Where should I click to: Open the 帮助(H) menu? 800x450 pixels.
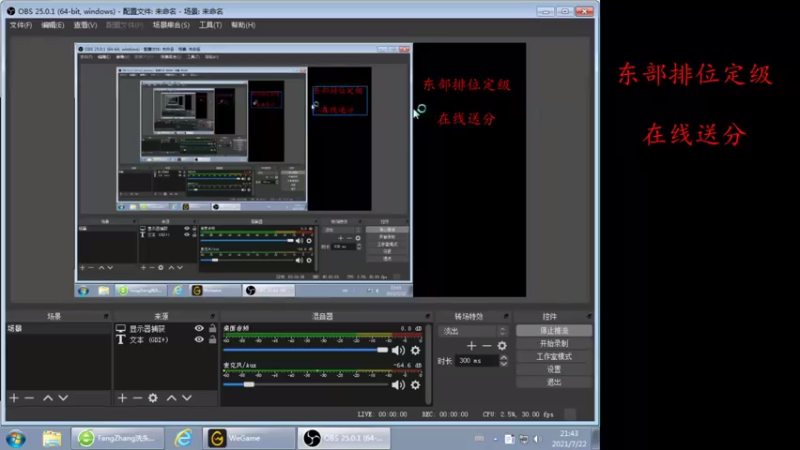[x=243, y=25]
